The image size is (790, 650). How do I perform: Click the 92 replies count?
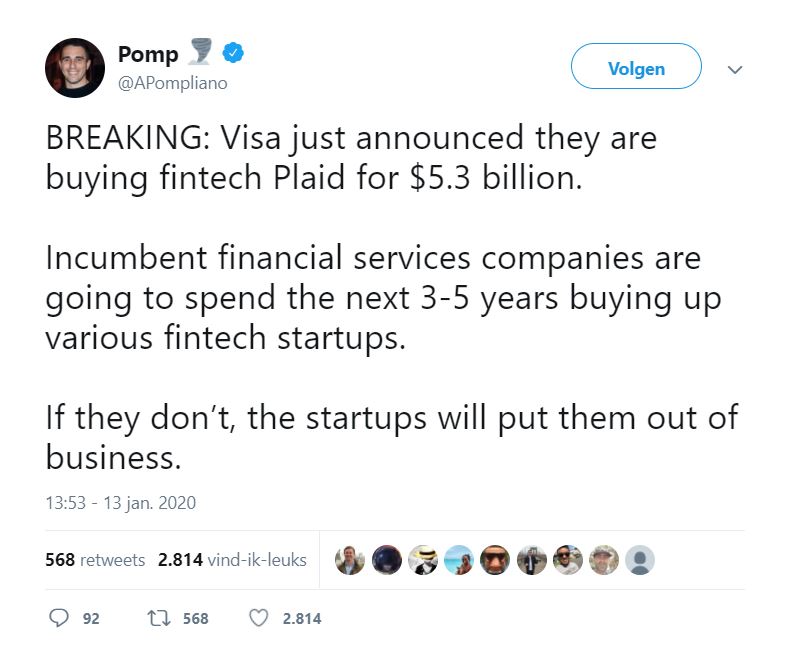tap(91, 619)
